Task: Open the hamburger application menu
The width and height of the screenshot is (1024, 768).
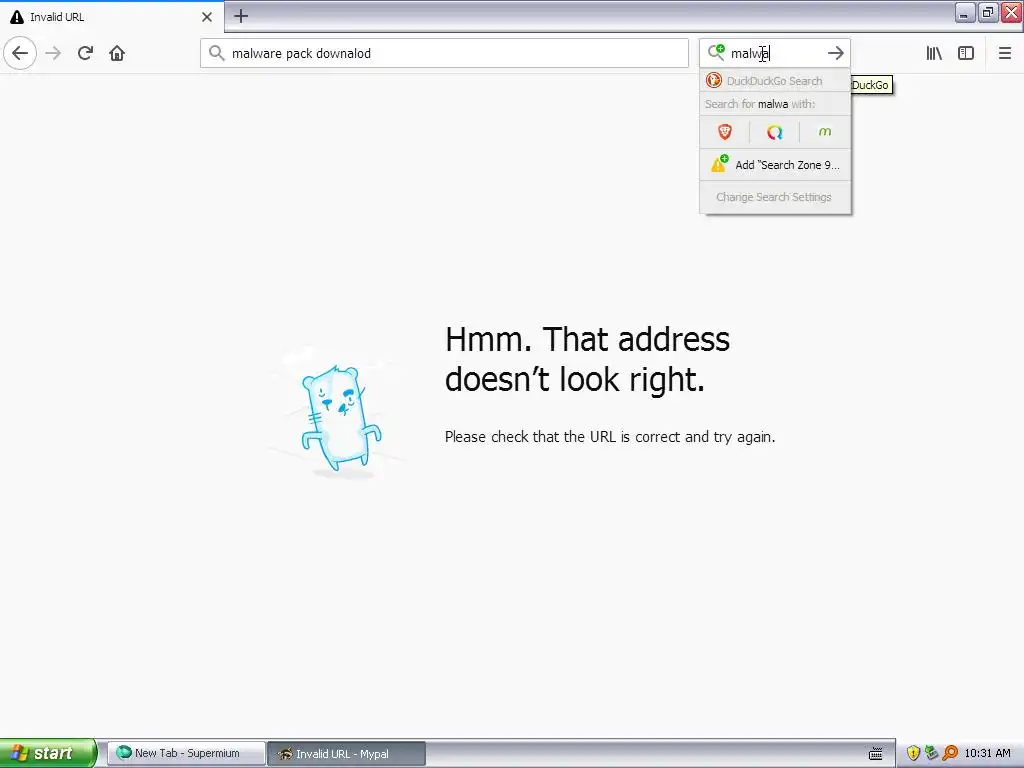Action: 1004,53
